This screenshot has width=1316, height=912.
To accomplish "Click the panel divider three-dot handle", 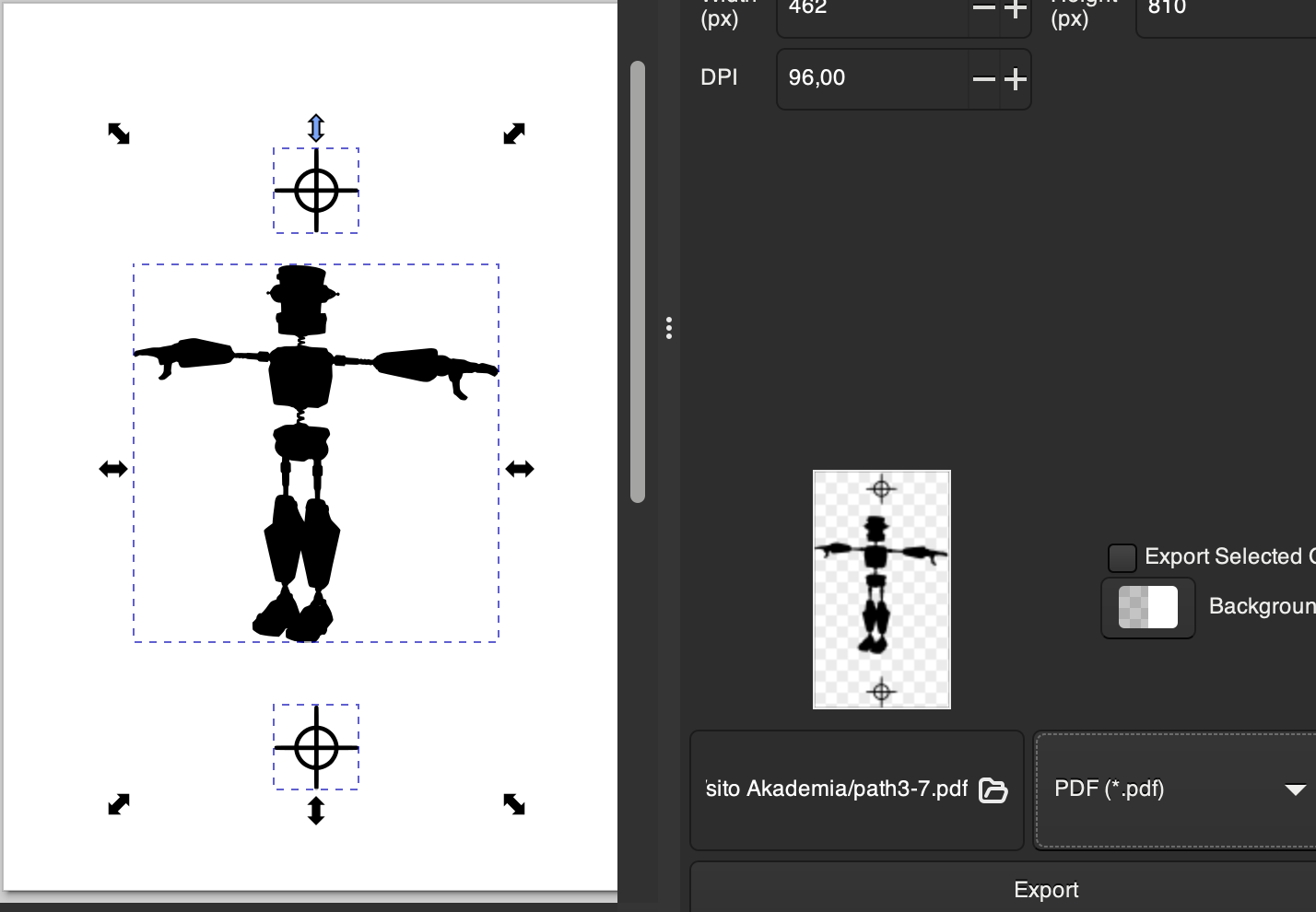I will click(669, 328).
